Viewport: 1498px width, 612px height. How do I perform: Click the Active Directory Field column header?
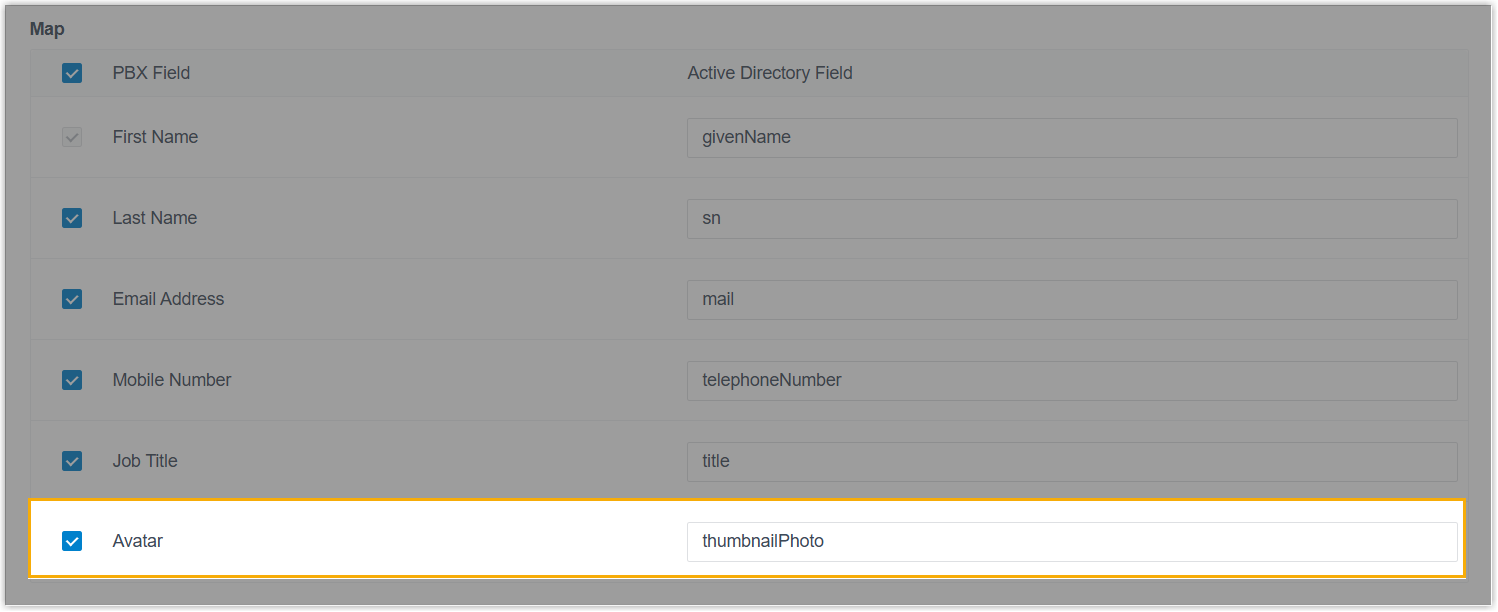(770, 73)
